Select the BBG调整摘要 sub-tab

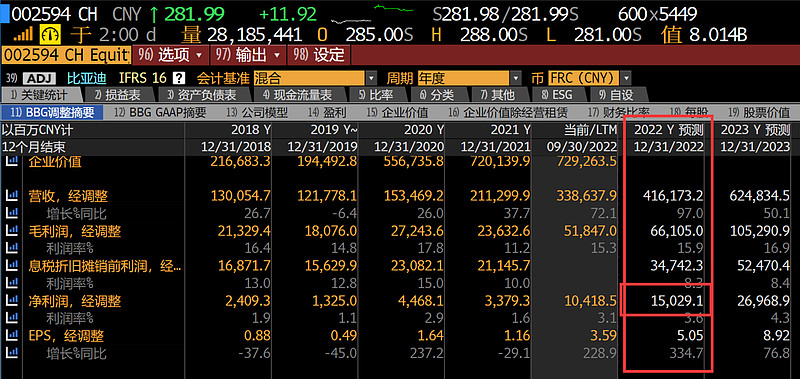click(52, 112)
